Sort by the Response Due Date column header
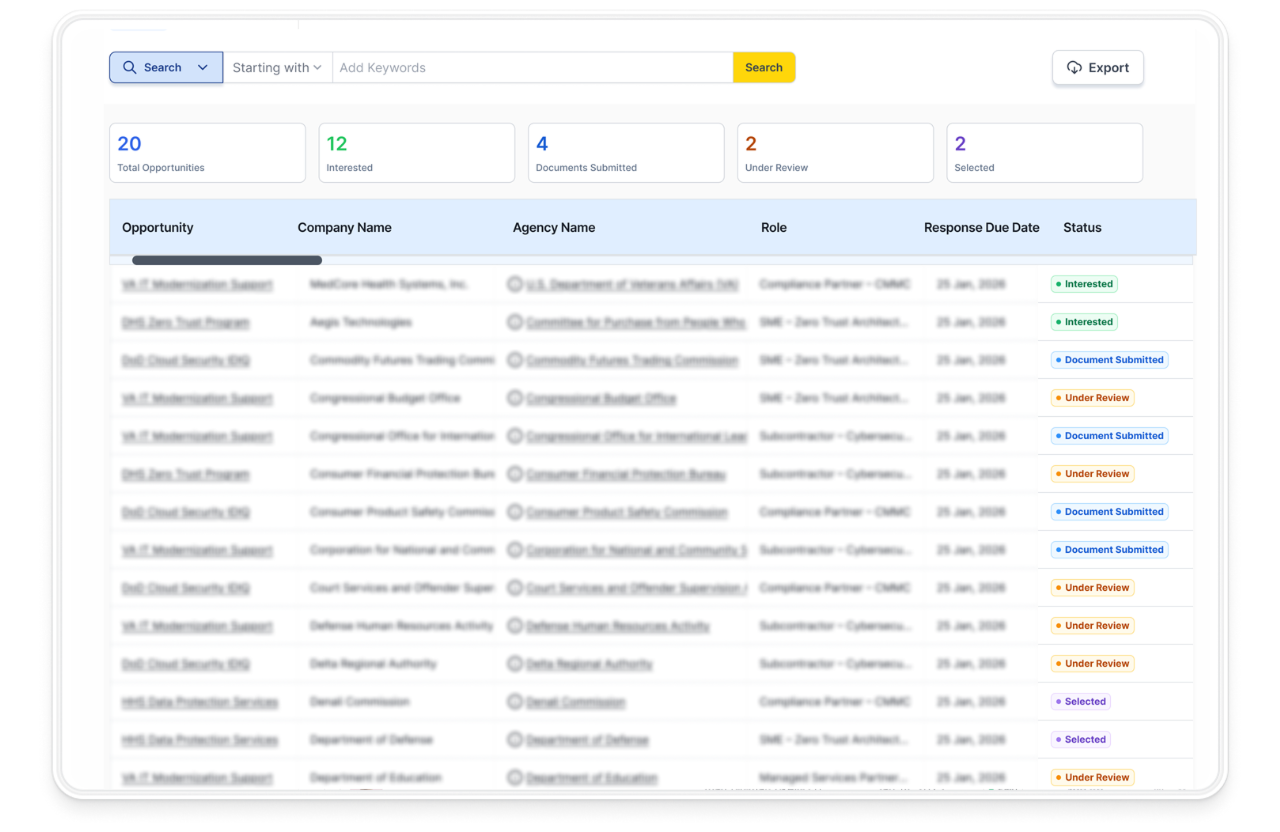The height and width of the screenshot is (832, 1280). tap(982, 228)
